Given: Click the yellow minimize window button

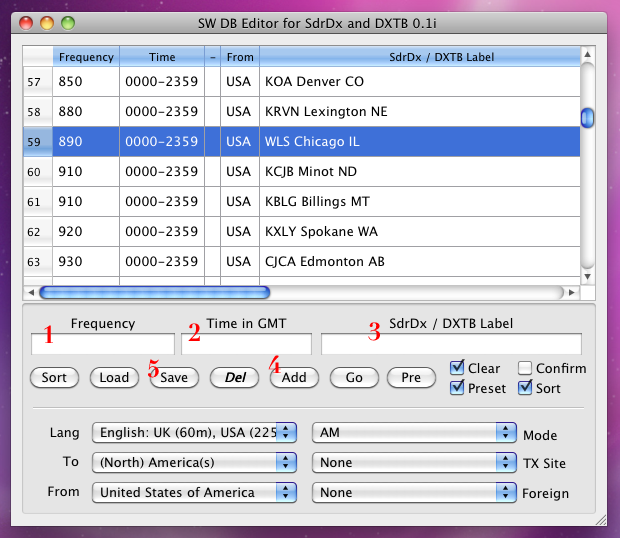Looking at the screenshot, I should click(47, 23).
